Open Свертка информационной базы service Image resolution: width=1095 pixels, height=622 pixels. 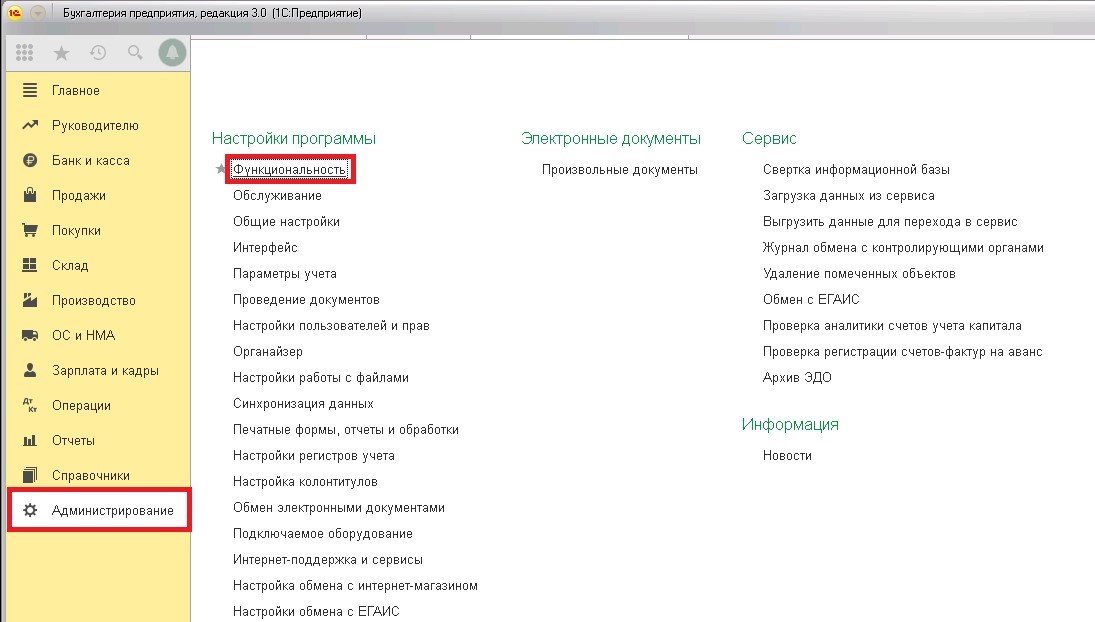(x=856, y=170)
